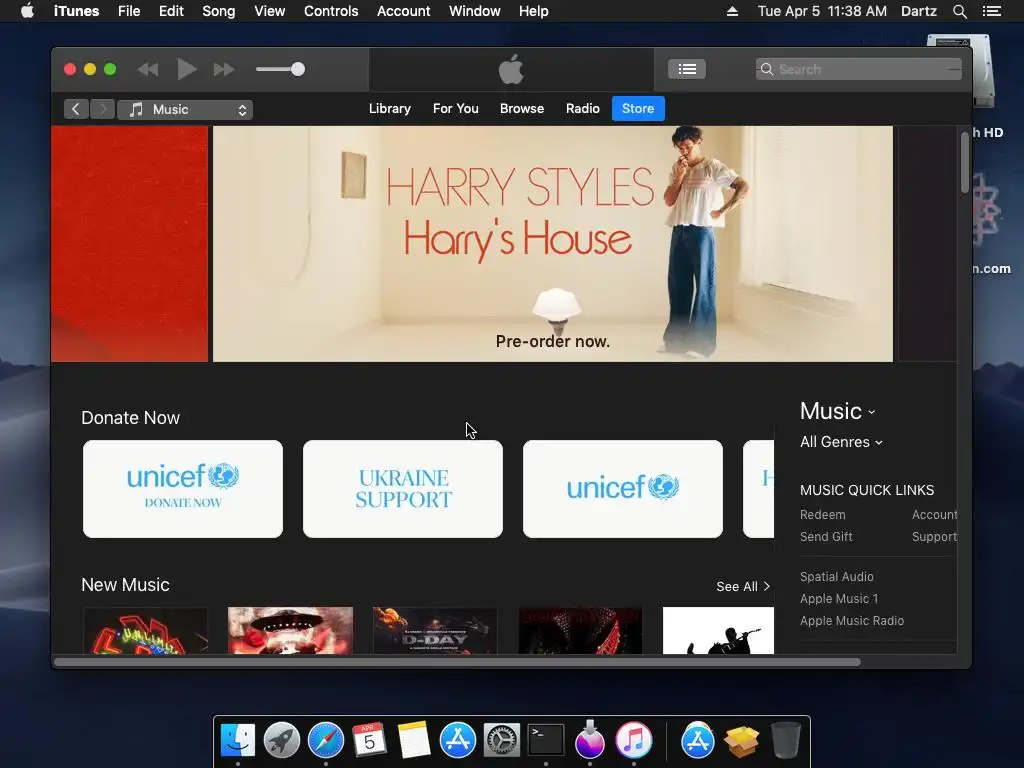Open the Up Next list view icon
Viewport: 1024px width, 768px height.
tap(686, 69)
